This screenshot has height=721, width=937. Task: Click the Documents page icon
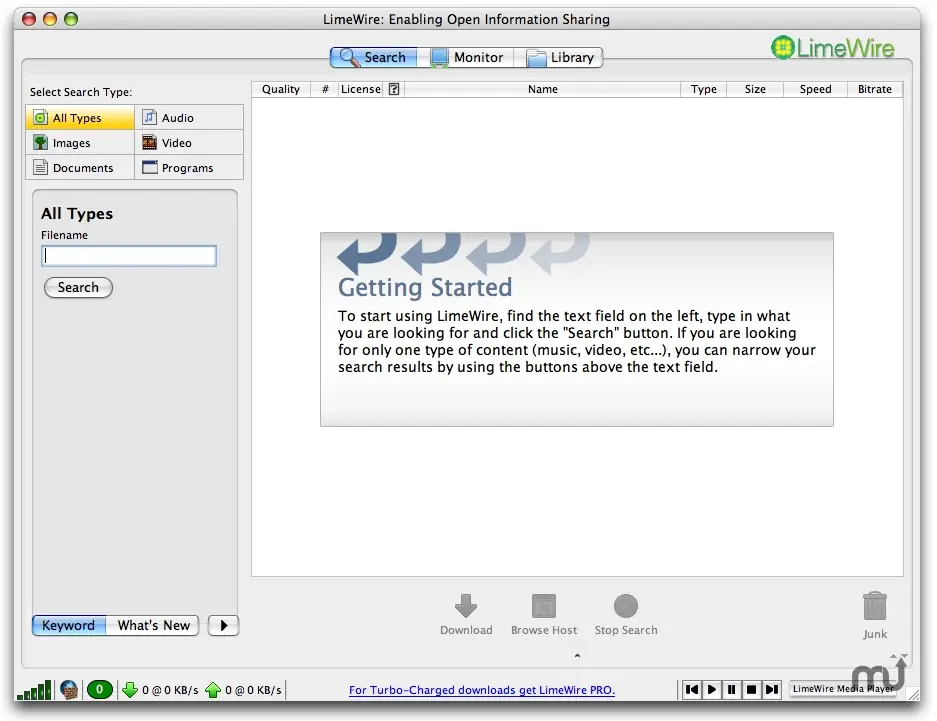point(40,167)
